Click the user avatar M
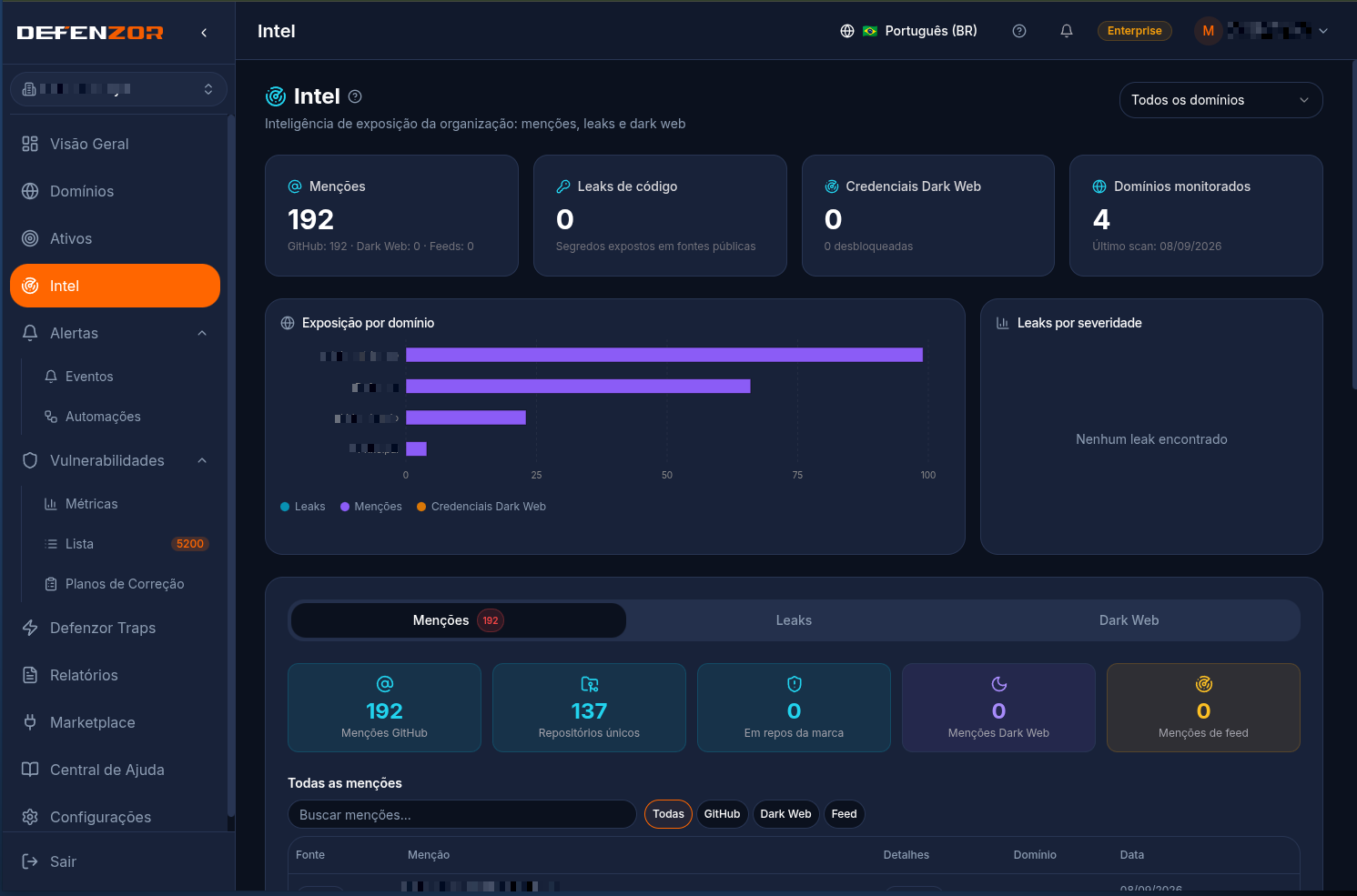 click(1209, 31)
